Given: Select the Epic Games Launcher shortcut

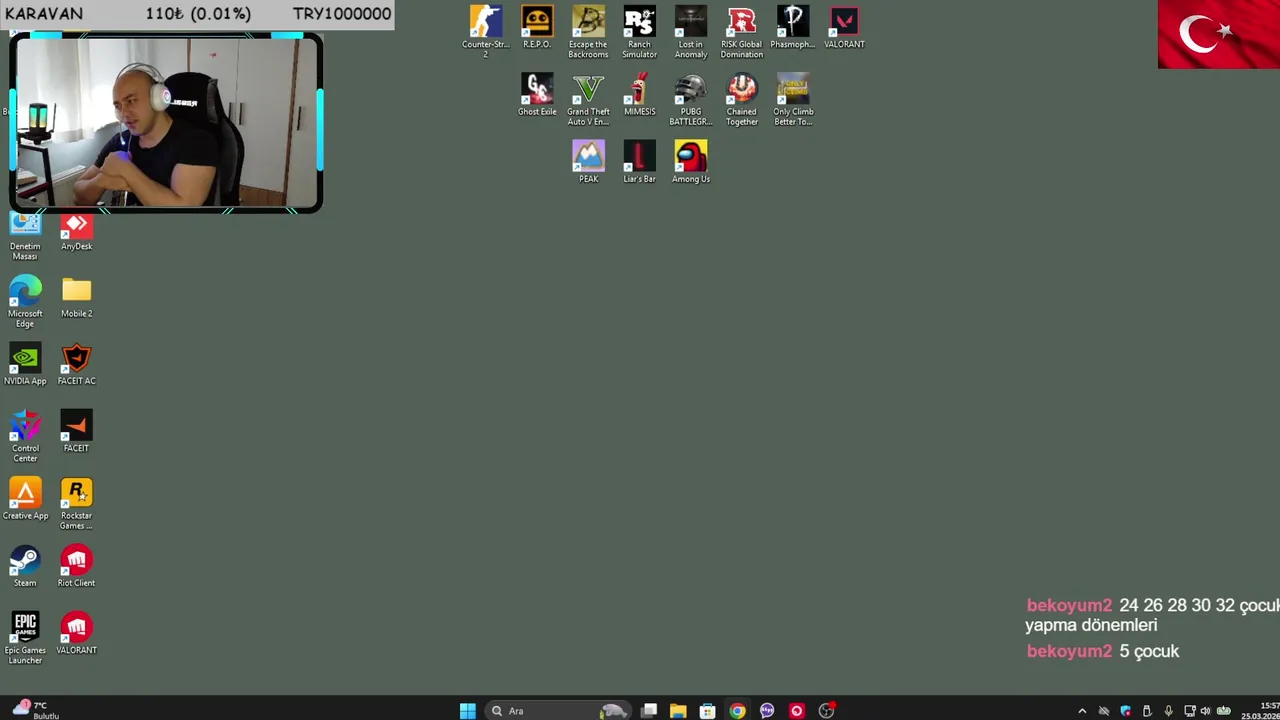Looking at the screenshot, I should pyautogui.click(x=25, y=637).
